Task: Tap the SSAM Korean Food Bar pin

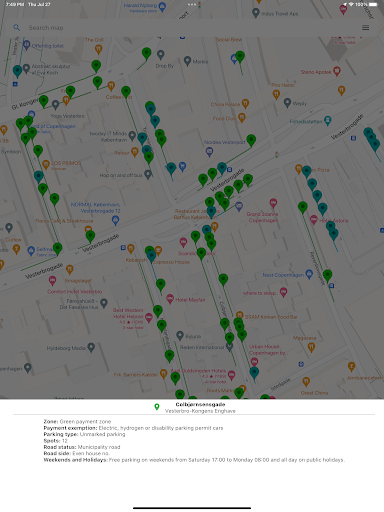Action: click(240, 315)
